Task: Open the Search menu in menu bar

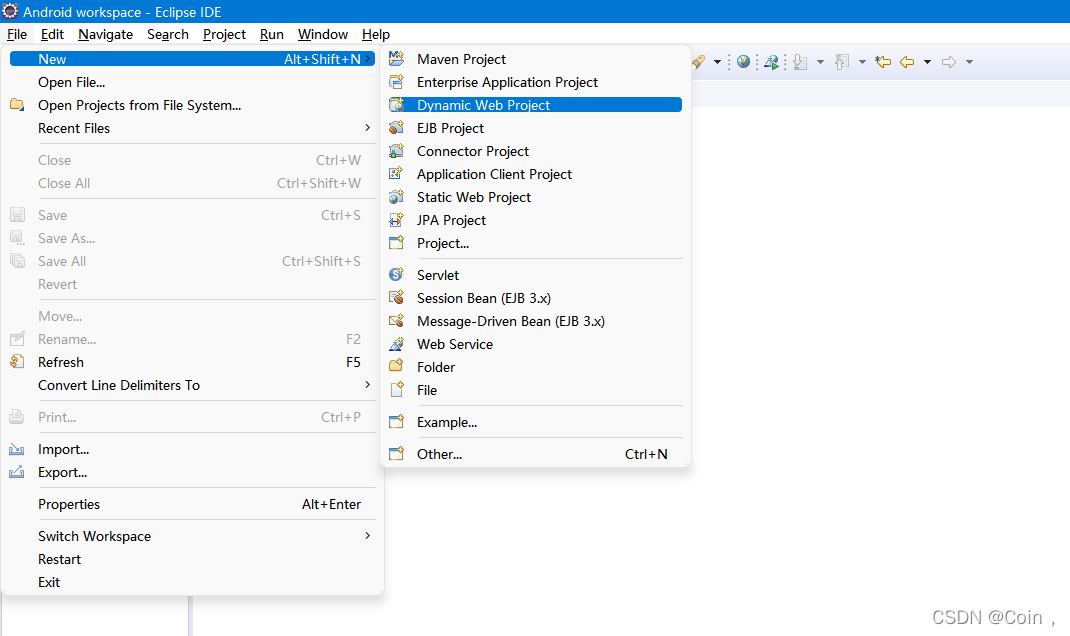Action: (168, 34)
